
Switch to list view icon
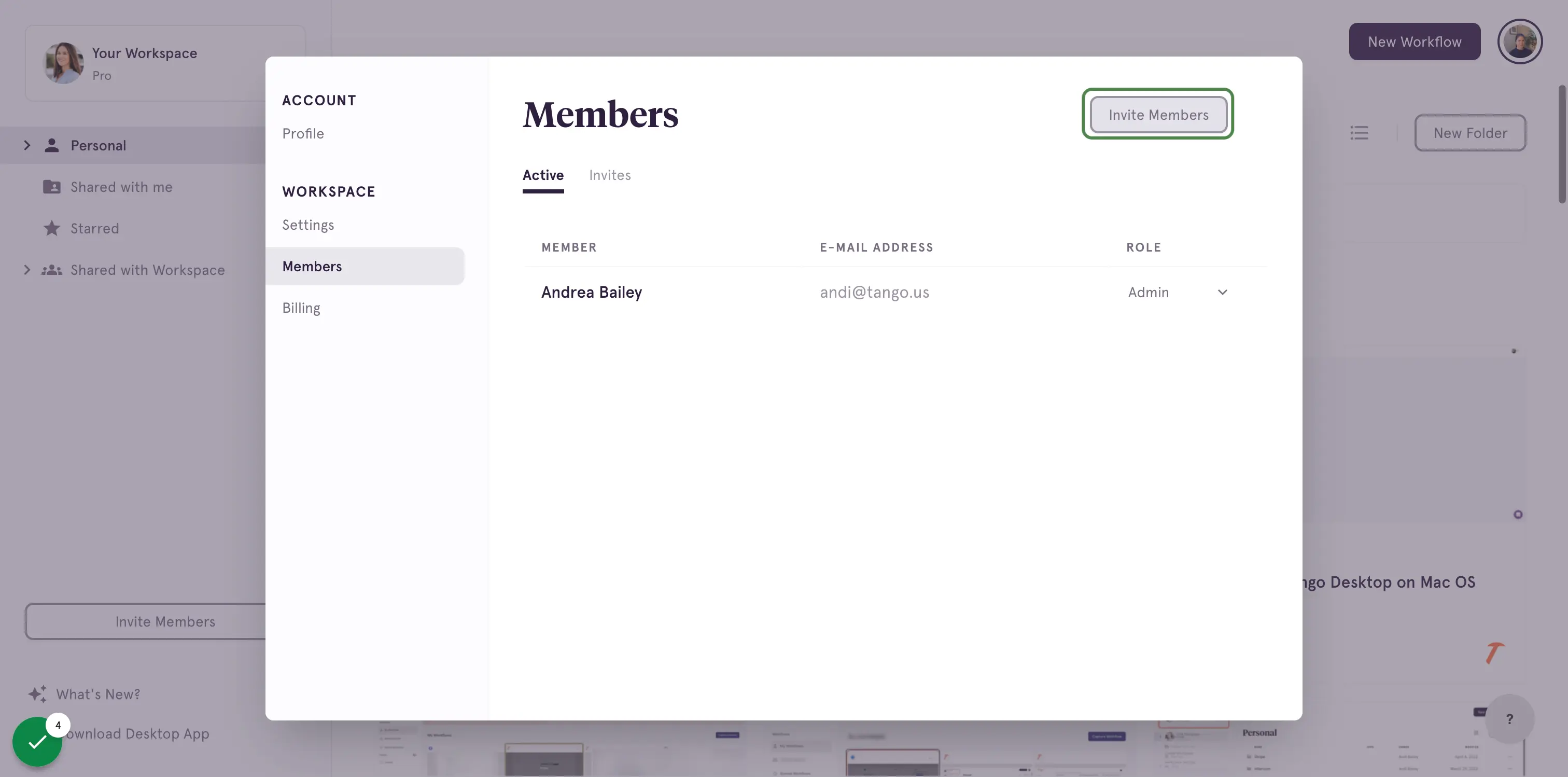[x=1359, y=132]
